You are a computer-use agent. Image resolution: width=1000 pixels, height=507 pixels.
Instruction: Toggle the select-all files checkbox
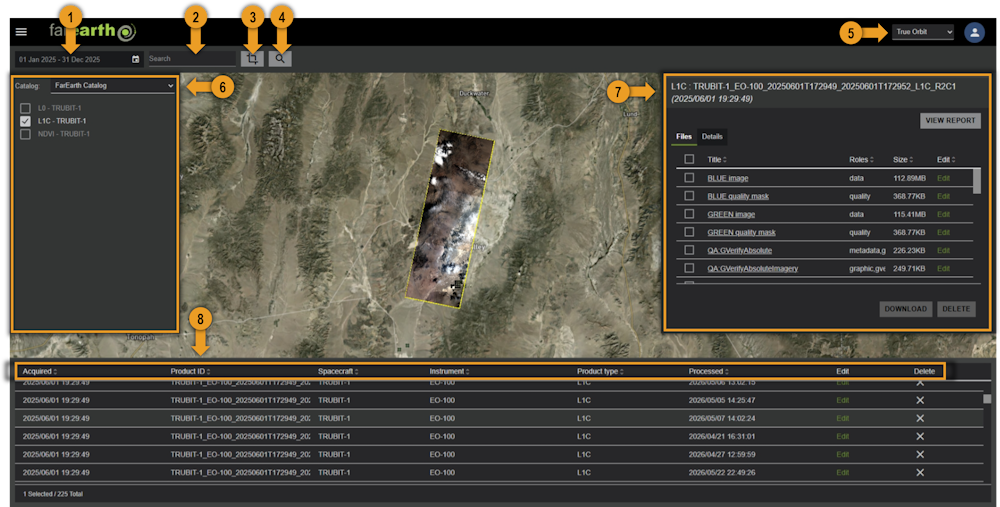[689, 159]
